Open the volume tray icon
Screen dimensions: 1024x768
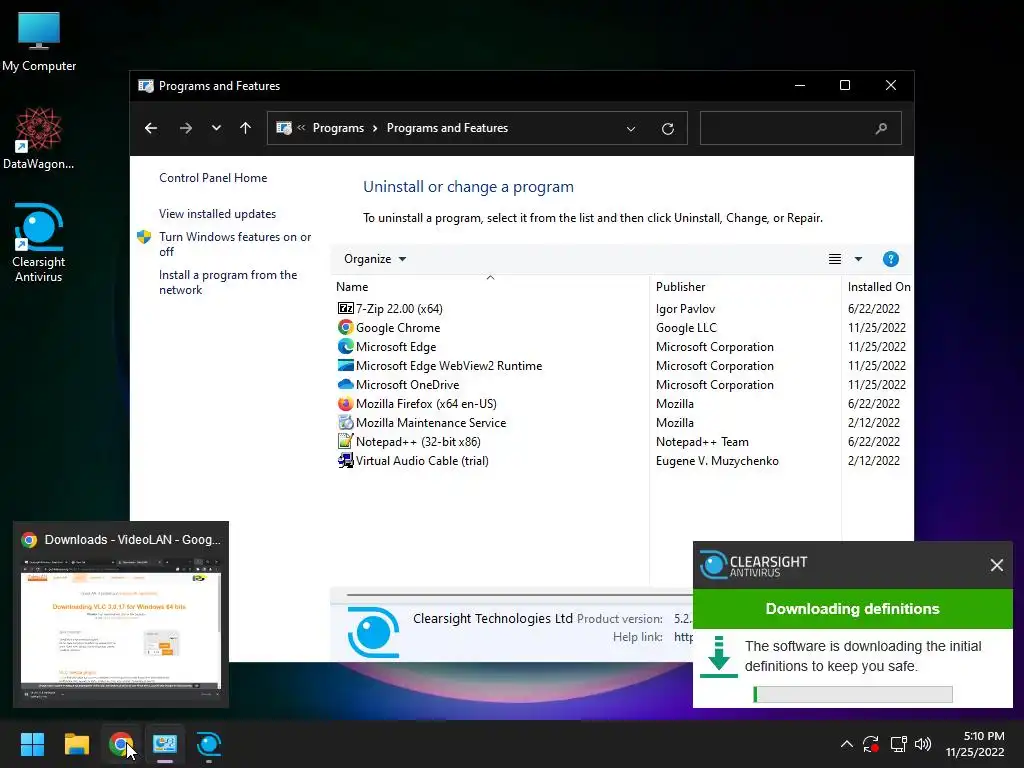click(923, 744)
